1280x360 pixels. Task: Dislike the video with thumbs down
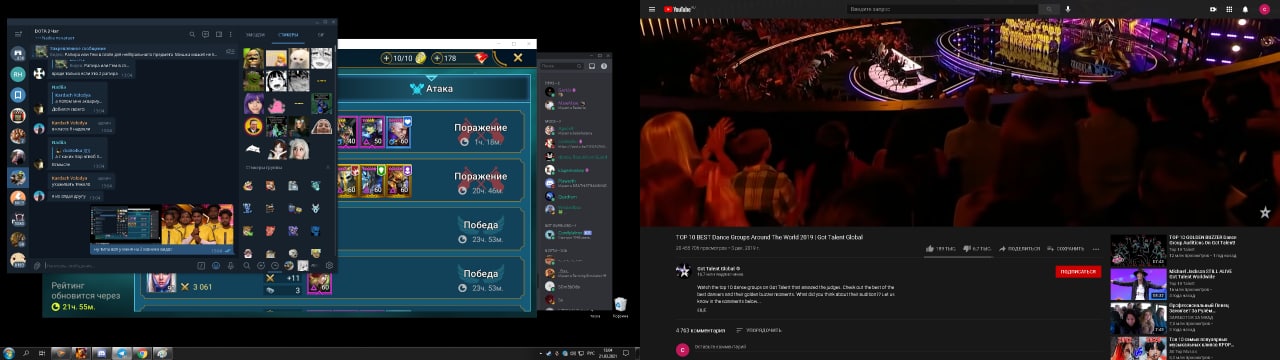pos(976,248)
